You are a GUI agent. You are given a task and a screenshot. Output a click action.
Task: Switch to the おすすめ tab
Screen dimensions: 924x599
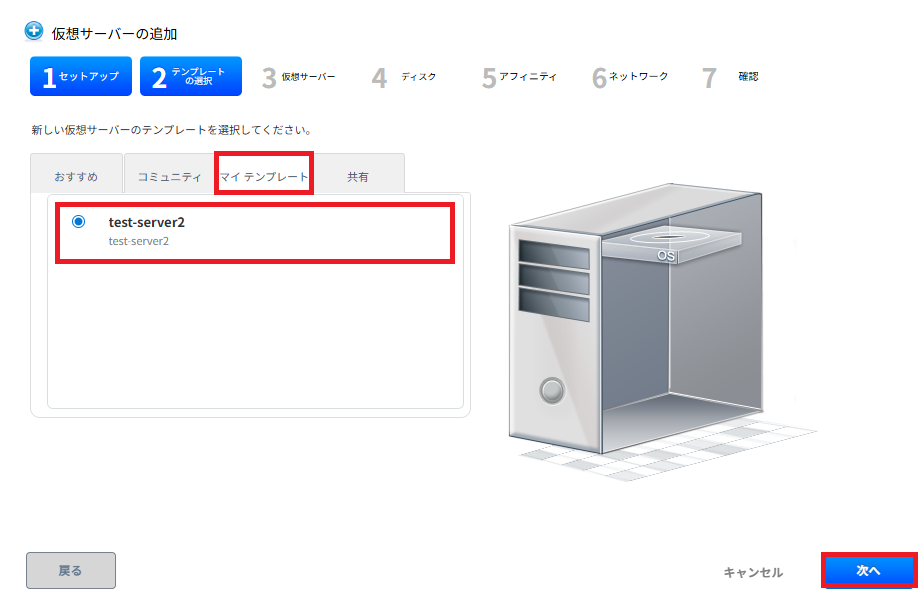76,174
